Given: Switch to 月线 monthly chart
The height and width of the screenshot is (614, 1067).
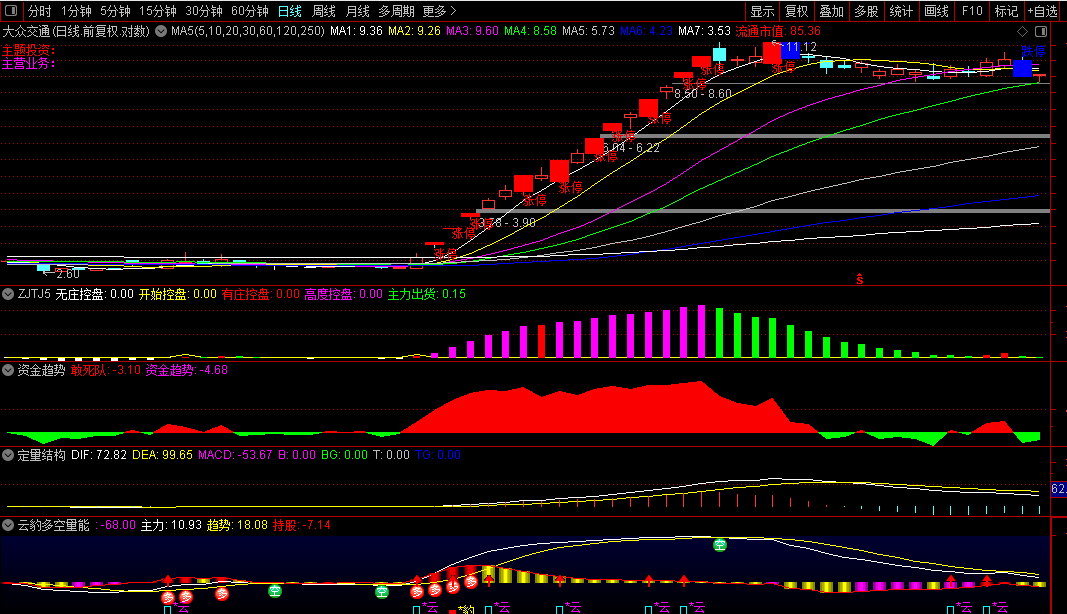Looking at the screenshot, I should point(357,11).
